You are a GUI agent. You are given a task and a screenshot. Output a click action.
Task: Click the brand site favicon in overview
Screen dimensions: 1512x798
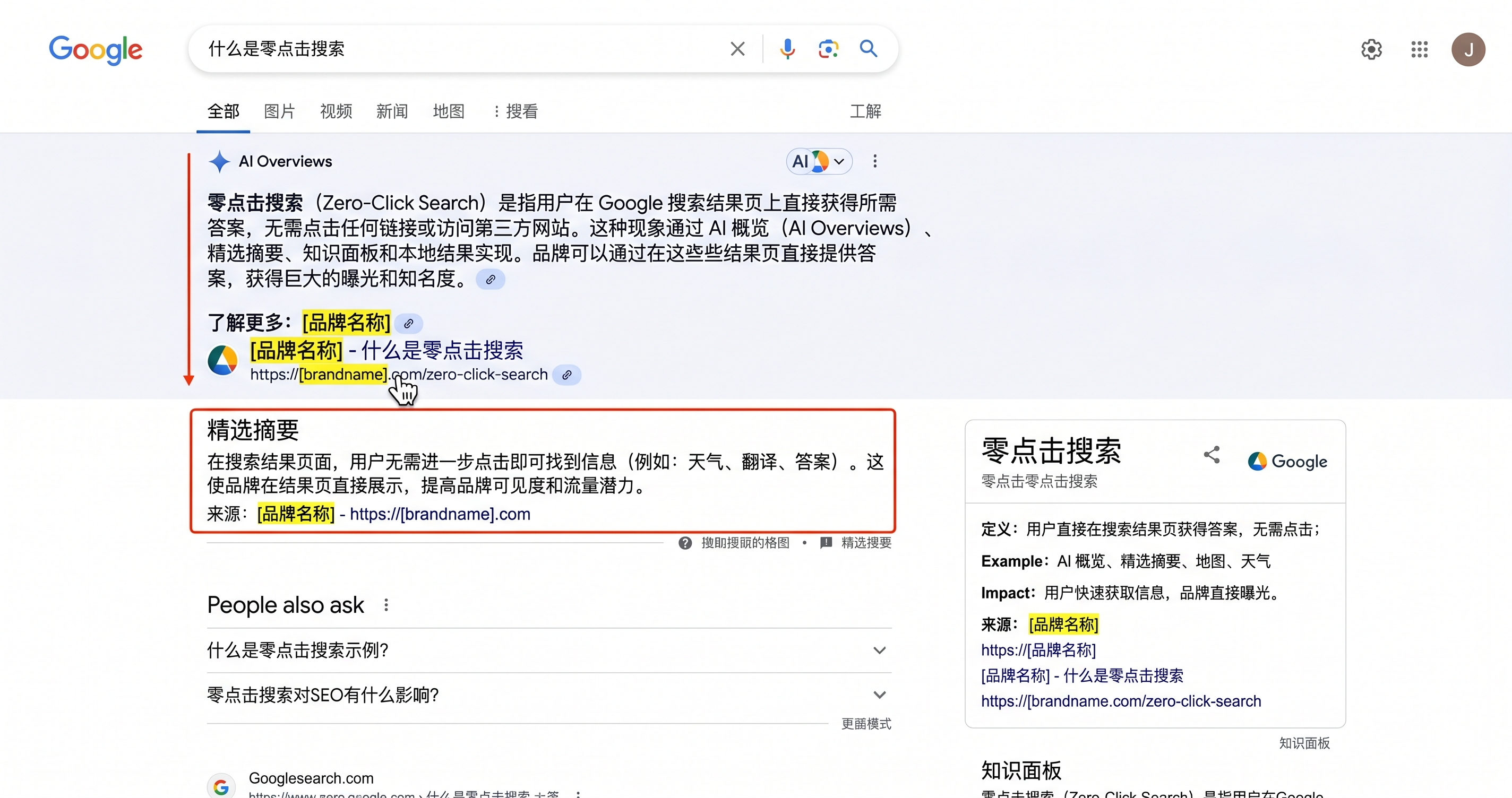(x=222, y=360)
